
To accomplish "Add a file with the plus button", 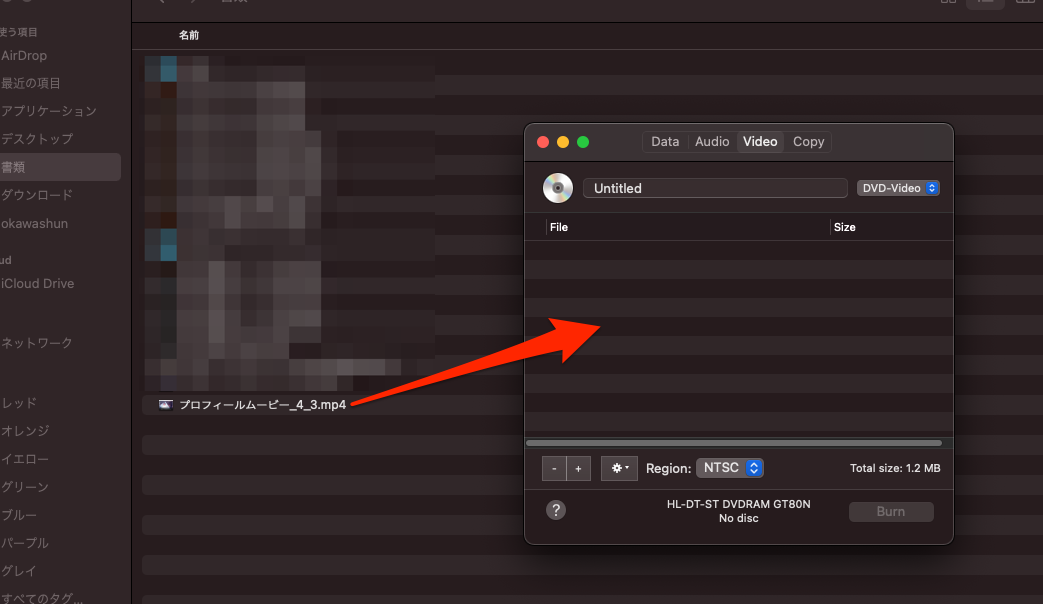I will point(578,468).
